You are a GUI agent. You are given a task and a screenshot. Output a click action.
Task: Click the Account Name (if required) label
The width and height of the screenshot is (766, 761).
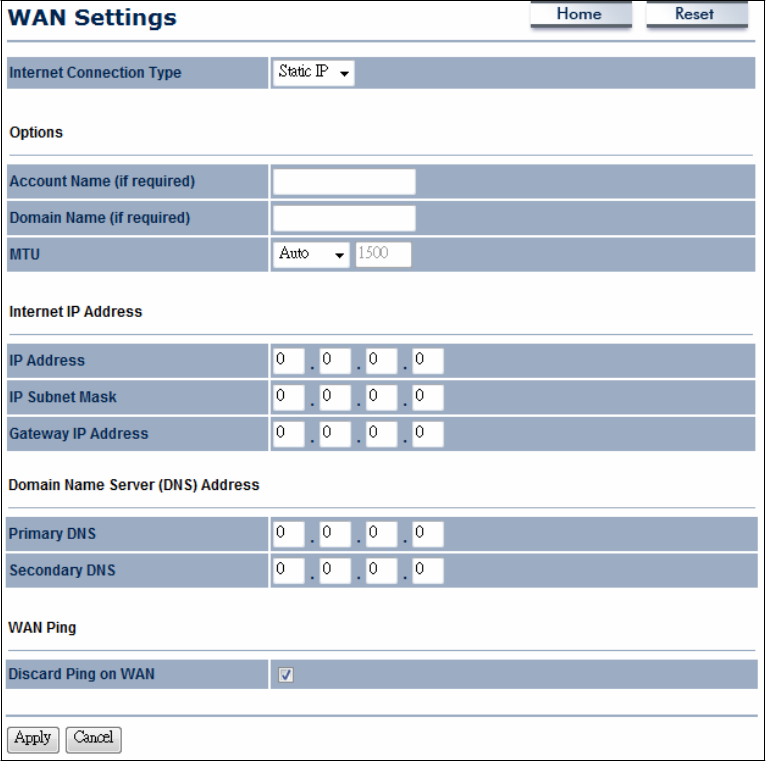(x=102, y=182)
